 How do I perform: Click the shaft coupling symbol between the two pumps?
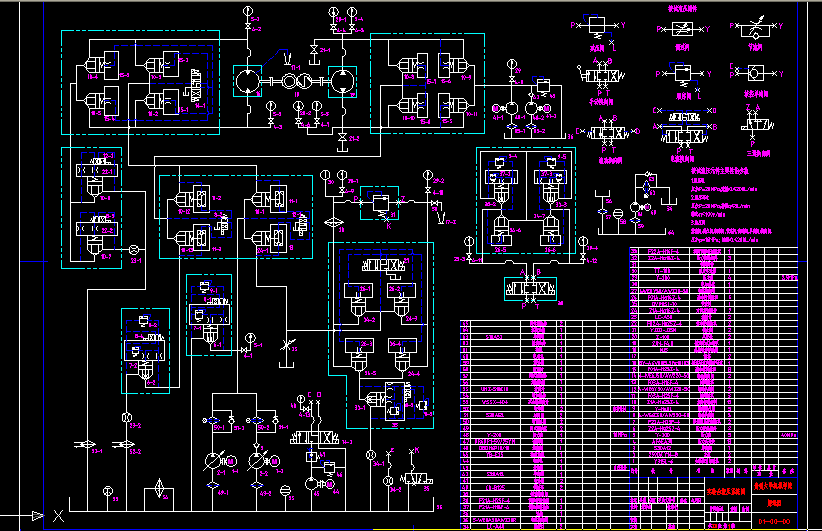point(294,82)
